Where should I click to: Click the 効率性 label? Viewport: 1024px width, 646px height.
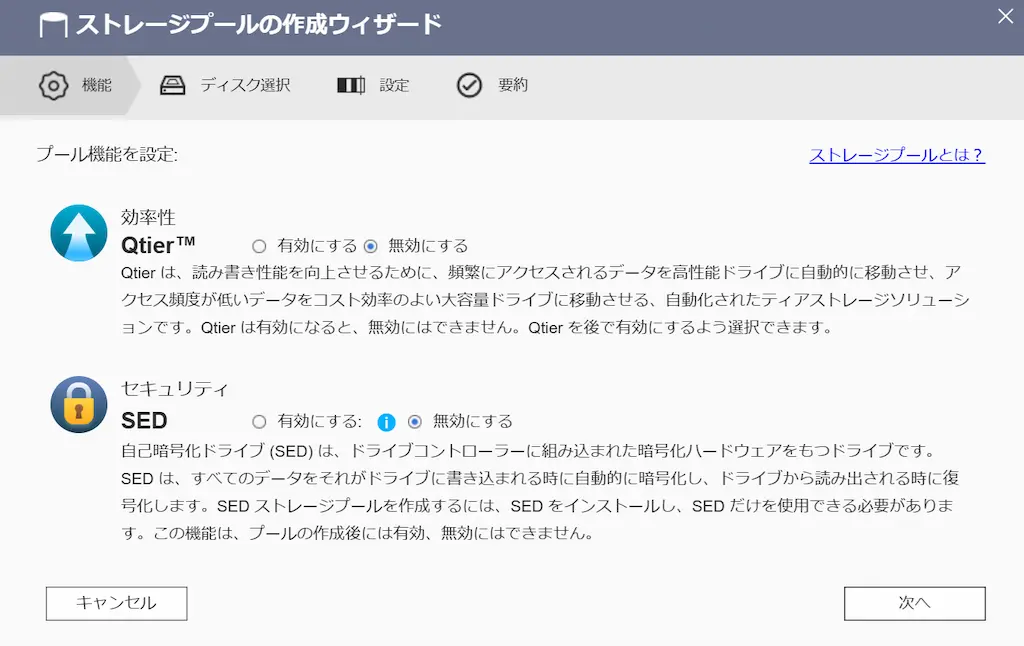148,217
